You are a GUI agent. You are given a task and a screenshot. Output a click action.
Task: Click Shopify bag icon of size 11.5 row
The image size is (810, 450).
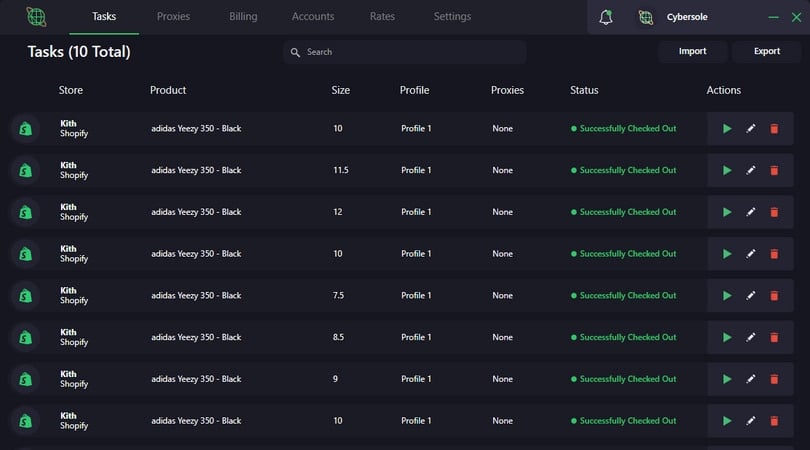[x=25, y=170]
